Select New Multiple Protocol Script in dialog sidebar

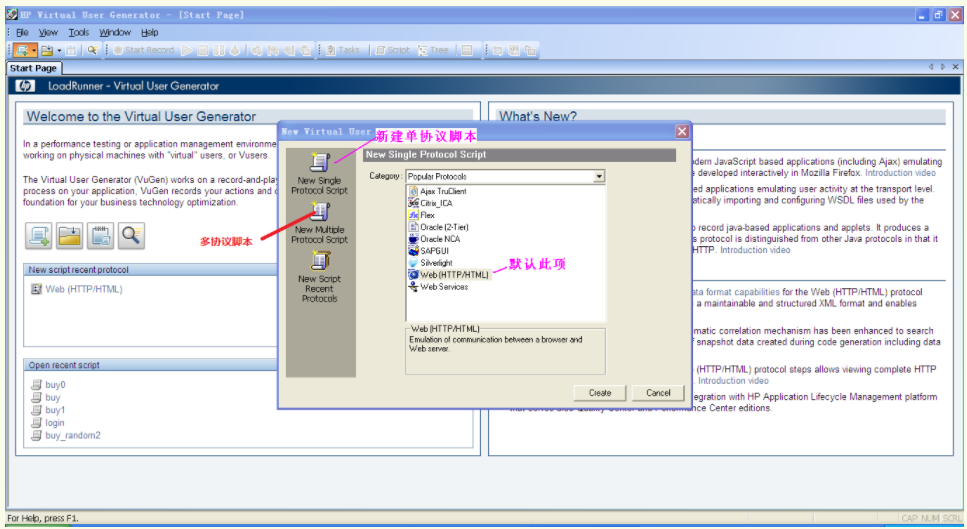[x=319, y=223]
